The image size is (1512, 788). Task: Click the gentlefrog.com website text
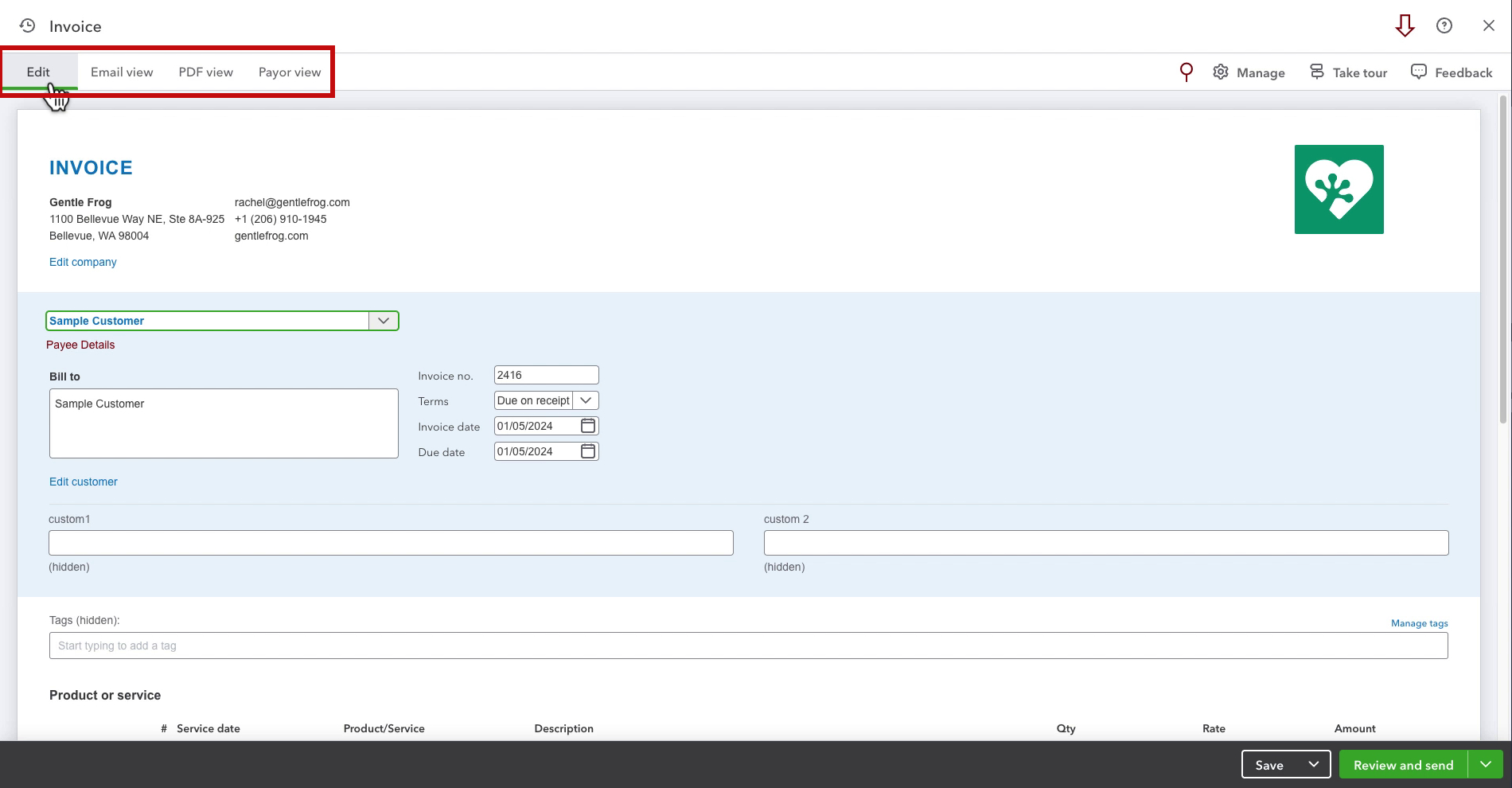(271, 236)
